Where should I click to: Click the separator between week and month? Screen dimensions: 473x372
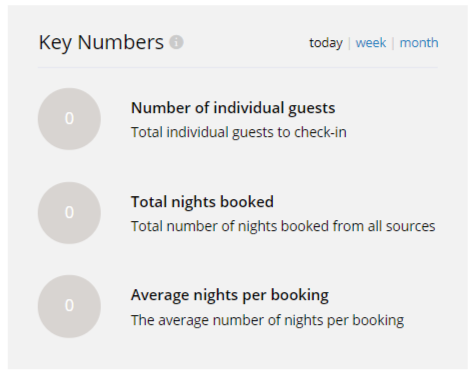point(393,43)
